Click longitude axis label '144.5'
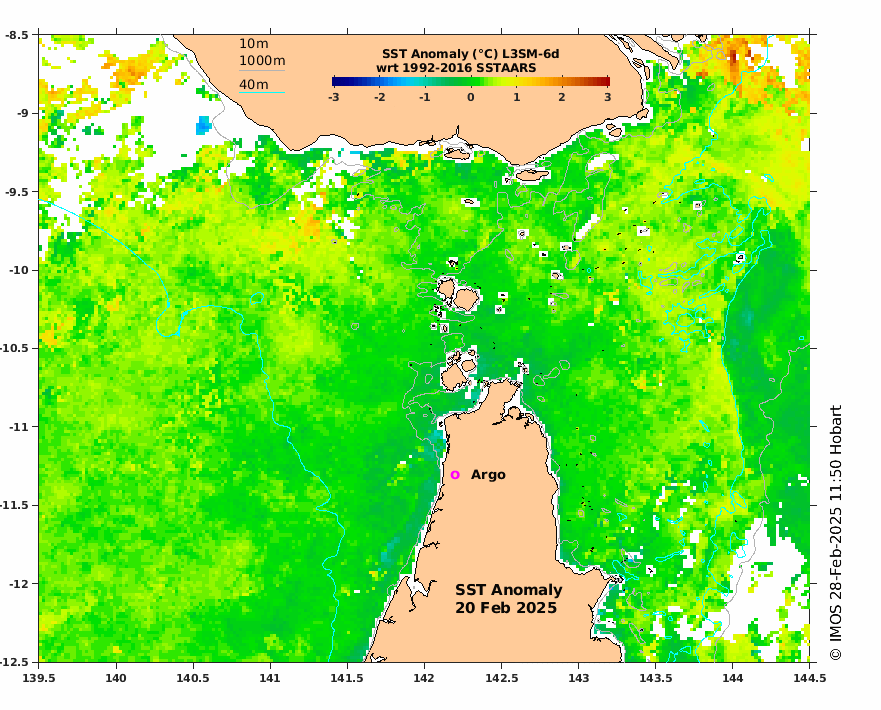Screen dimensions: 881x710 [810, 678]
